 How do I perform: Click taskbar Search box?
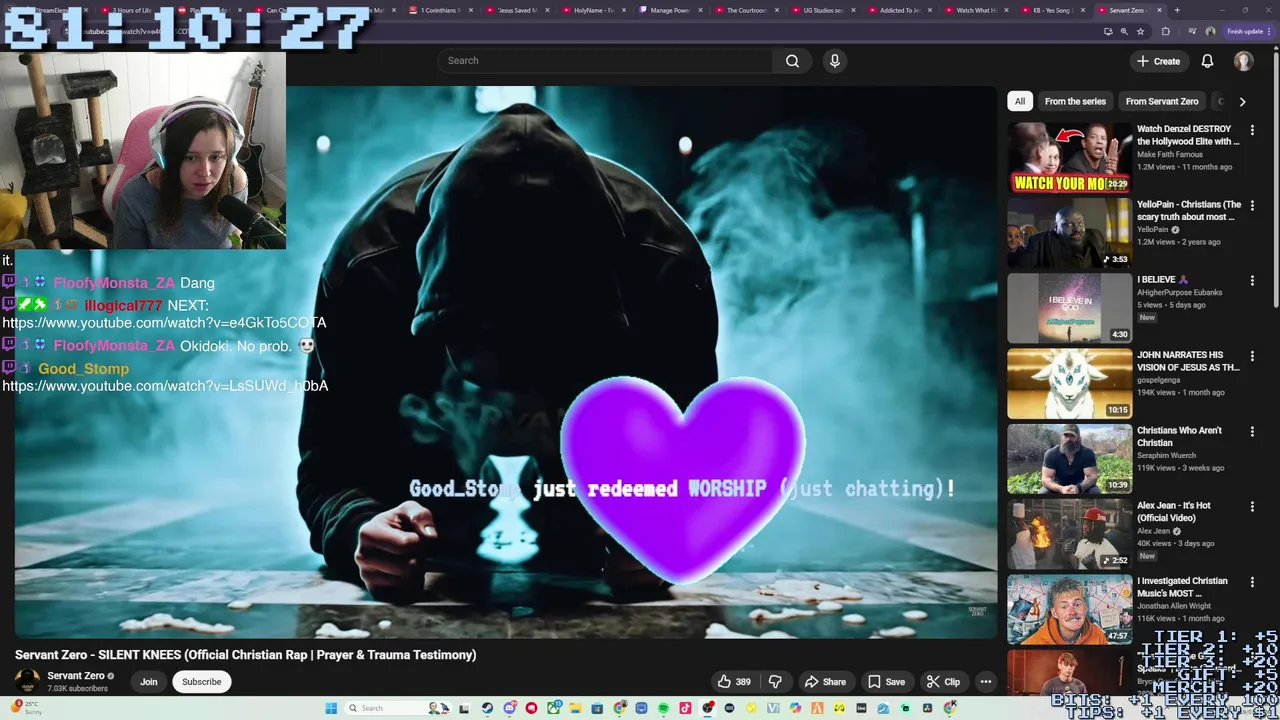(x=398, y=708)
